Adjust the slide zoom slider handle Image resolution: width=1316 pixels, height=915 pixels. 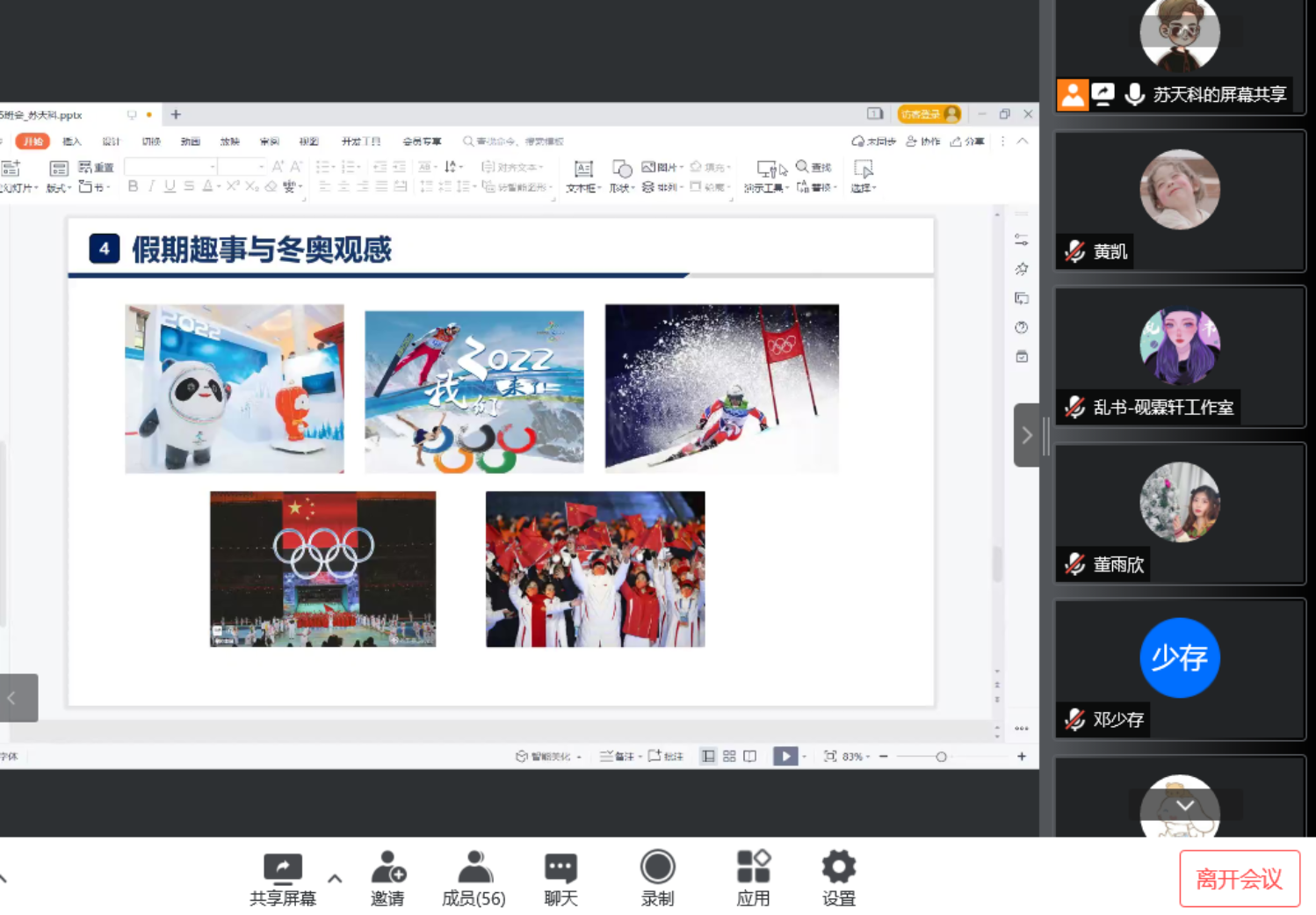point(941,757)
